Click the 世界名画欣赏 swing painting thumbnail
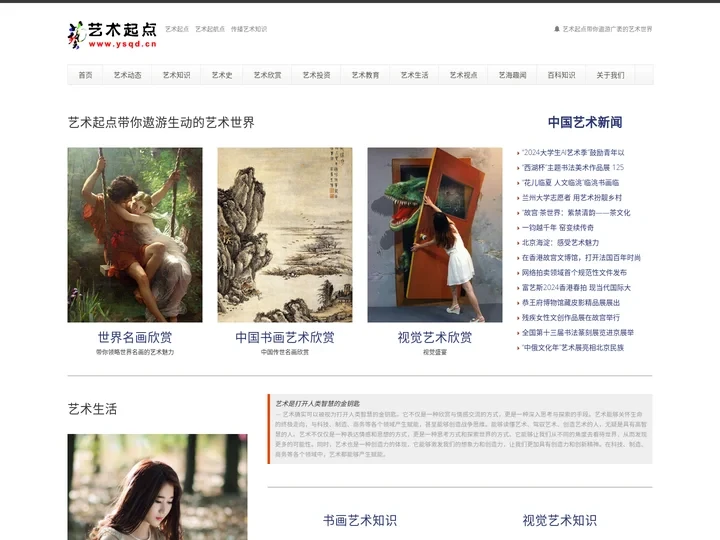This screenshot has width=720, height=540. [135, 235]
